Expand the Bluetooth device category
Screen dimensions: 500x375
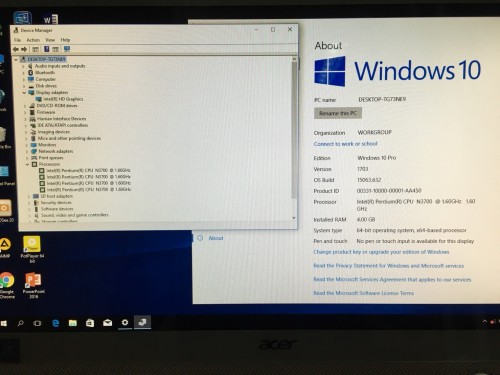(x=23, y=73)
